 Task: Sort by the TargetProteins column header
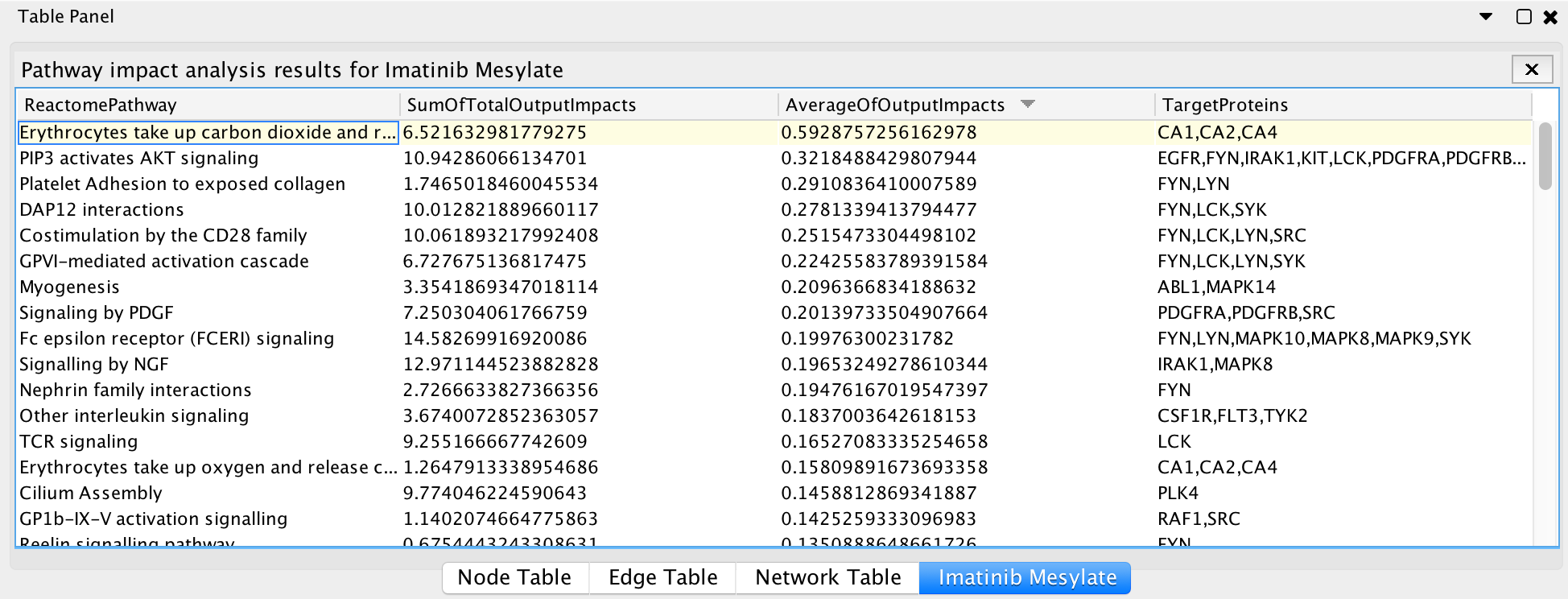pos(1343,105)
